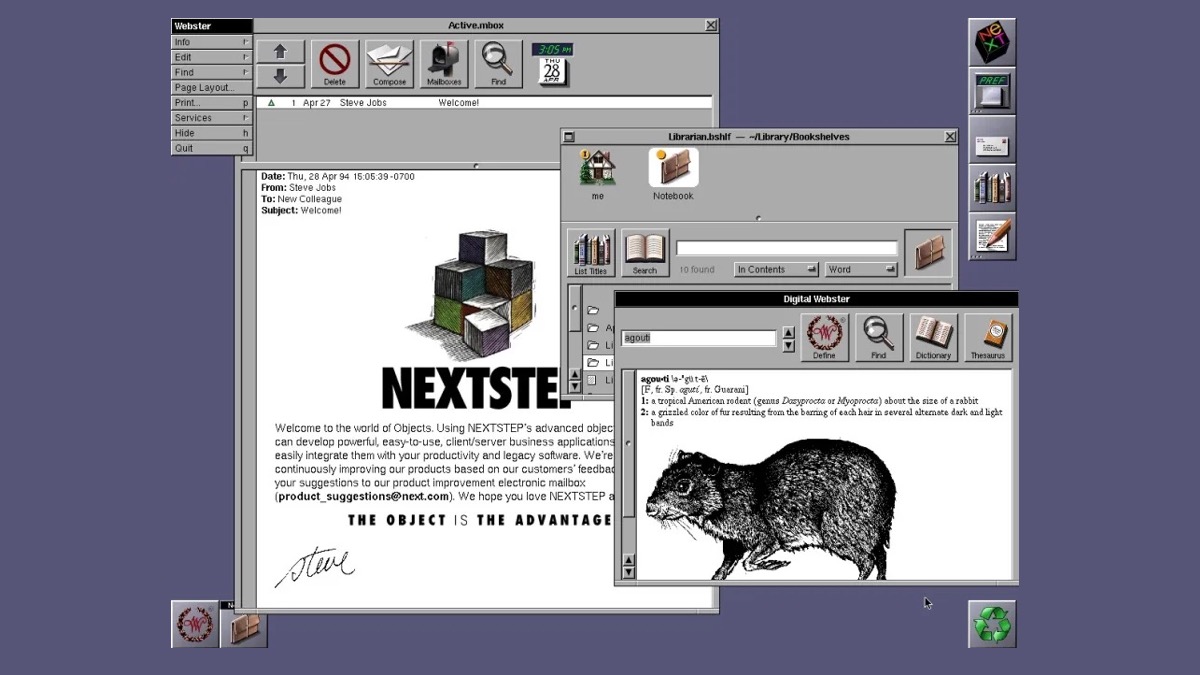This screenshot has width=1200, height=675.
Task: Click the Define button in Digital Webster
Action: point(824,337)
